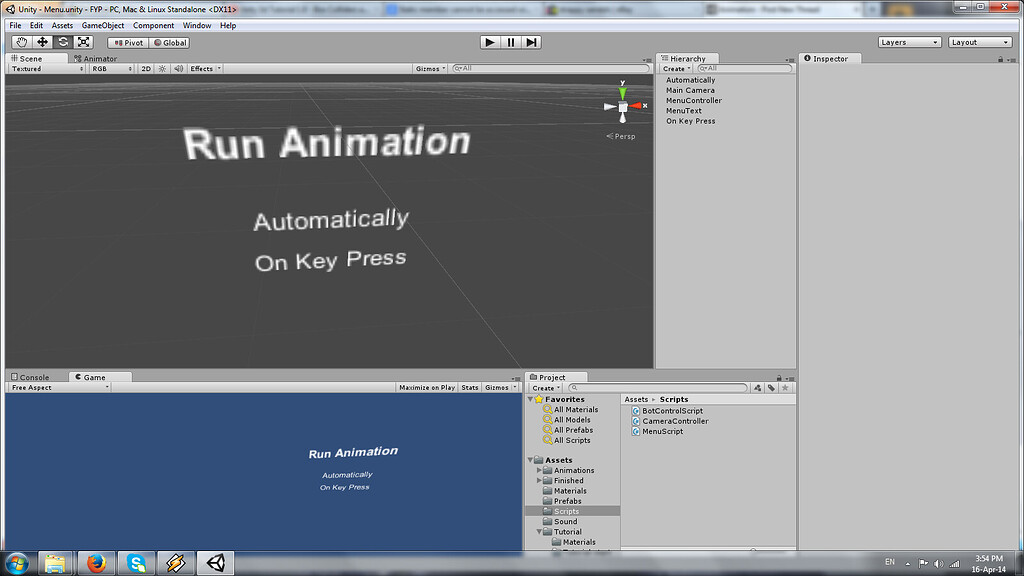1024x576 pixels.
Task: Select the Move tool
Action: pos(41,41)
